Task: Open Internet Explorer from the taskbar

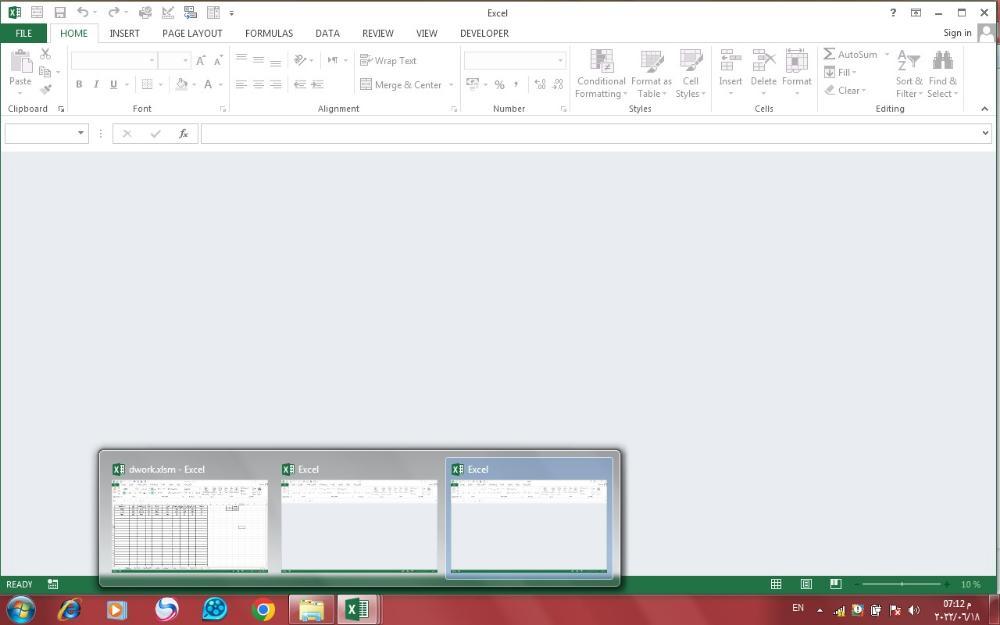Action: [70, 610]
